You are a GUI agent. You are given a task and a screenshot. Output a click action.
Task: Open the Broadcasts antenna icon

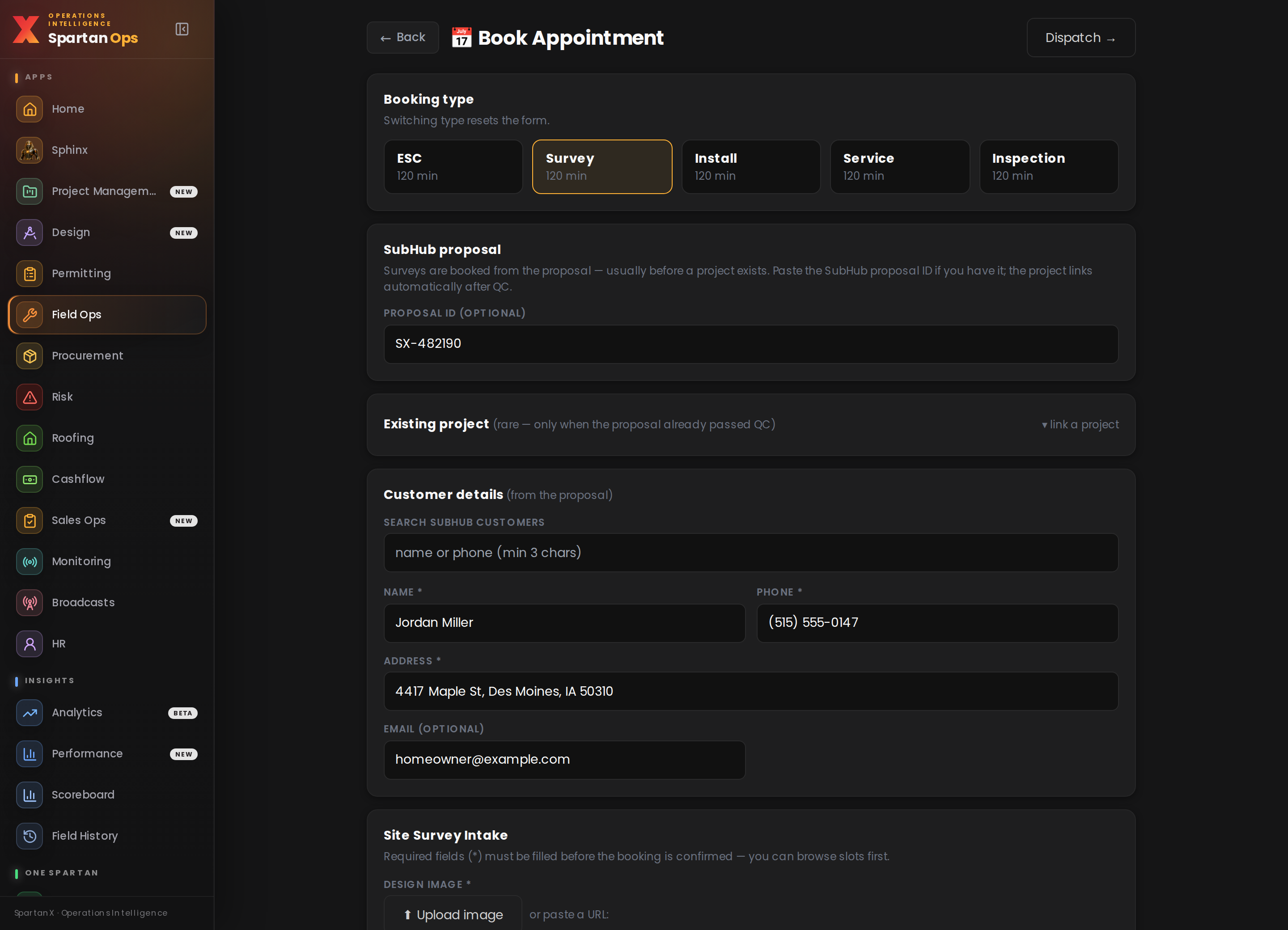[x=30, y=602]
